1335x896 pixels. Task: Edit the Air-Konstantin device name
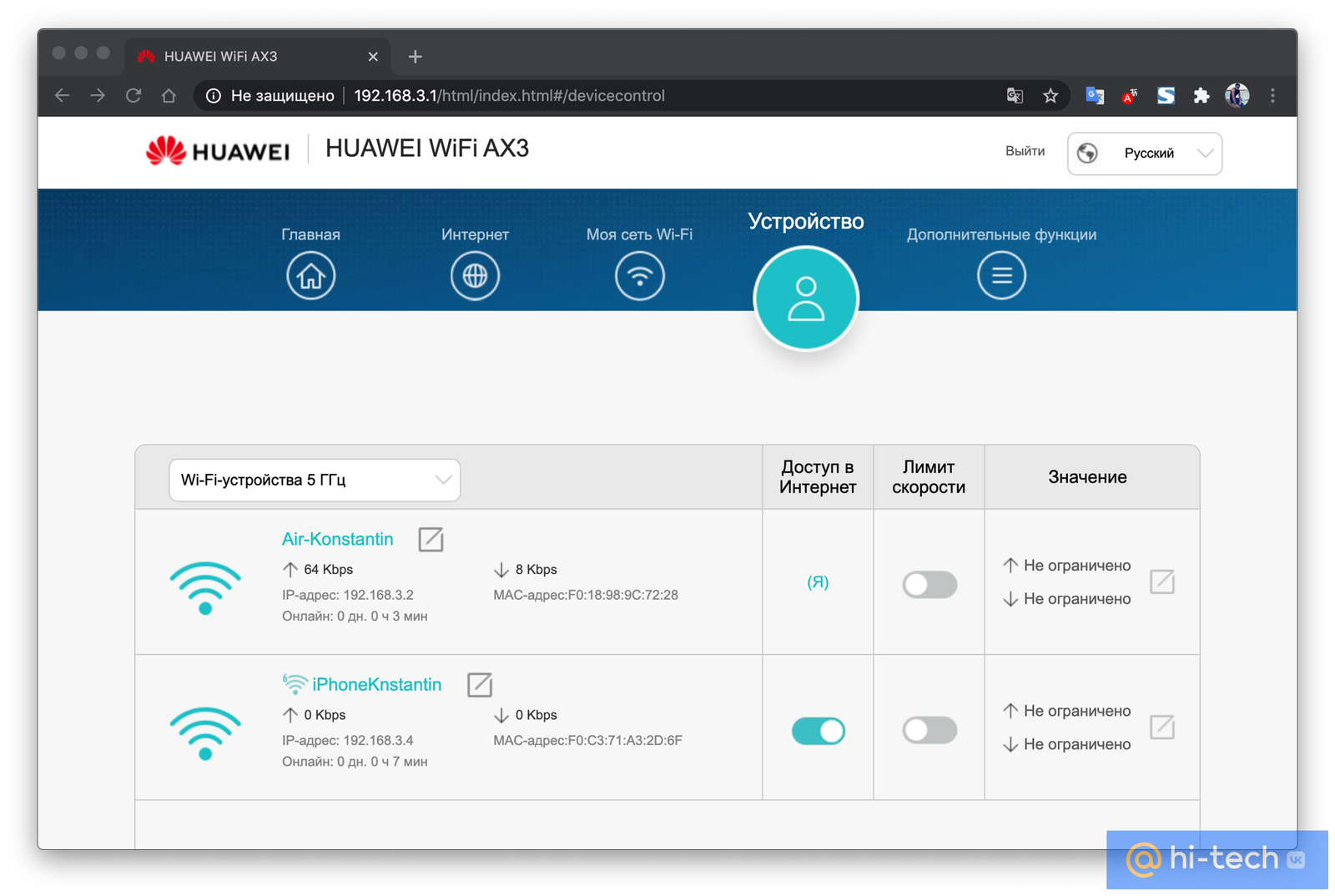[x=431, y=539]
